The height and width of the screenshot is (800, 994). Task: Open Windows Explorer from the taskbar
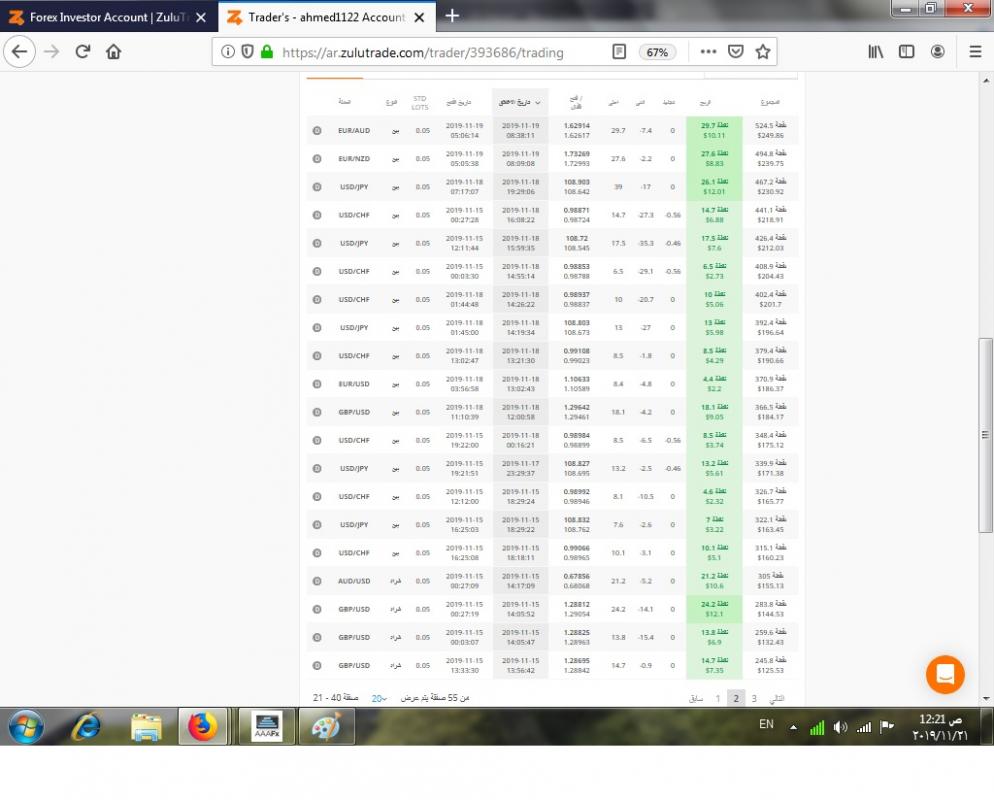[145, 726]
